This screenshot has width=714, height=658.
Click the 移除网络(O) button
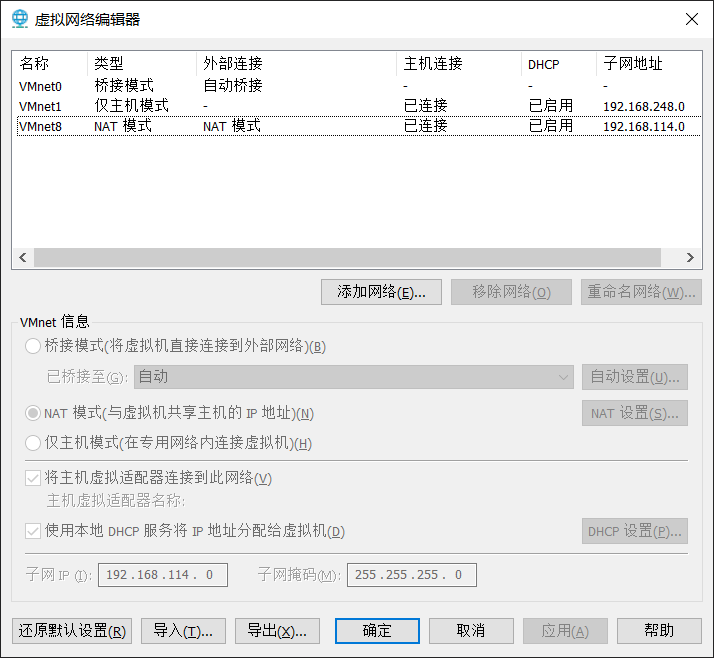point(511,292)
